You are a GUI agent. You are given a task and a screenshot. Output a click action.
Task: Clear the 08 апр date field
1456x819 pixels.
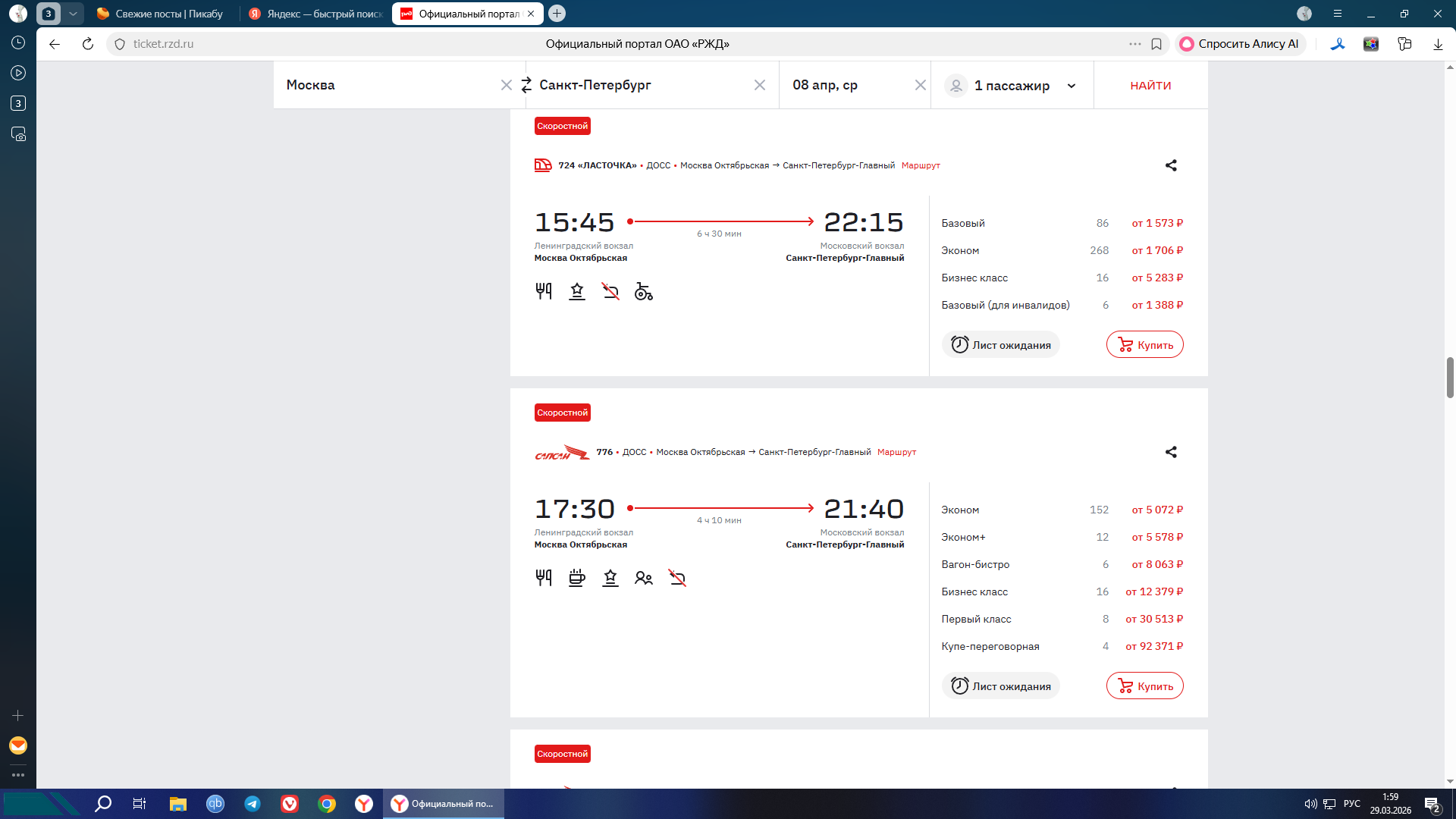pyautogui.click(x=921, y=85)
